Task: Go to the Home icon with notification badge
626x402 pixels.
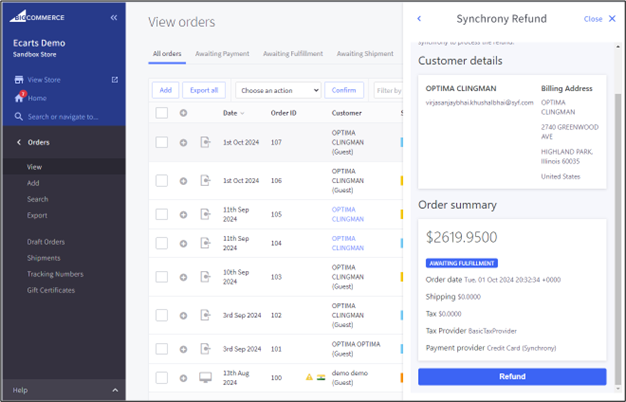Action: pos(19,97)
